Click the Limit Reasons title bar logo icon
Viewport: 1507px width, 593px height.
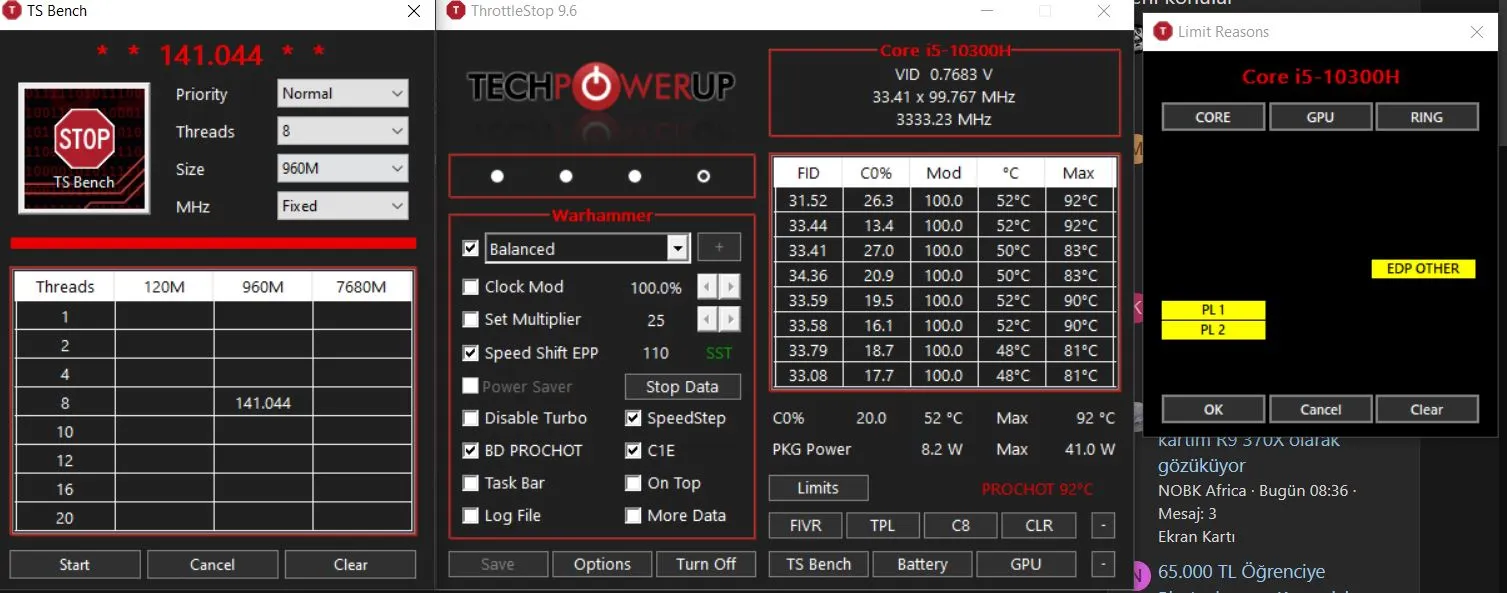coord(1163,32)
